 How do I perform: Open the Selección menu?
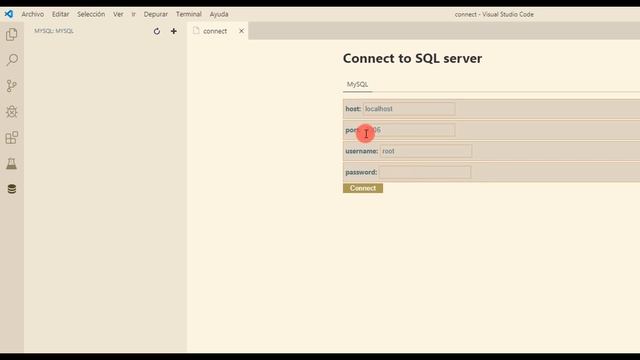[91, 14]
